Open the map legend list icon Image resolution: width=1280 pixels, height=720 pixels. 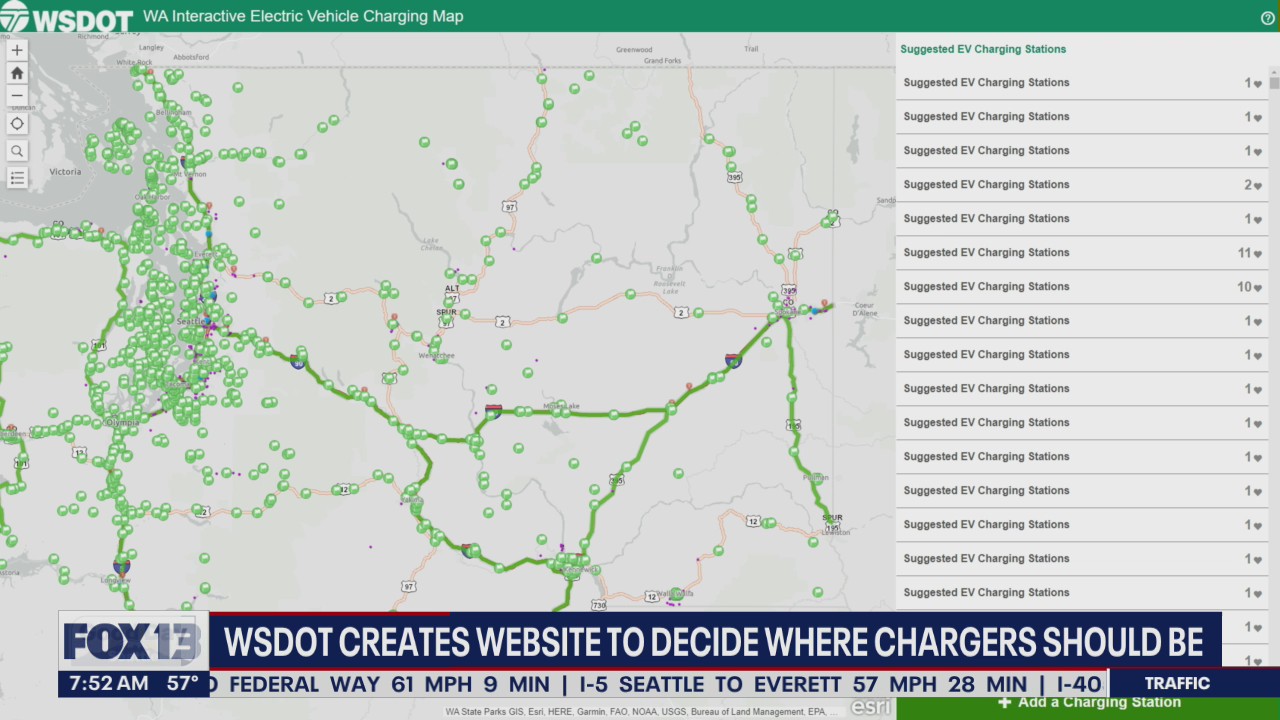pos(17,178)
